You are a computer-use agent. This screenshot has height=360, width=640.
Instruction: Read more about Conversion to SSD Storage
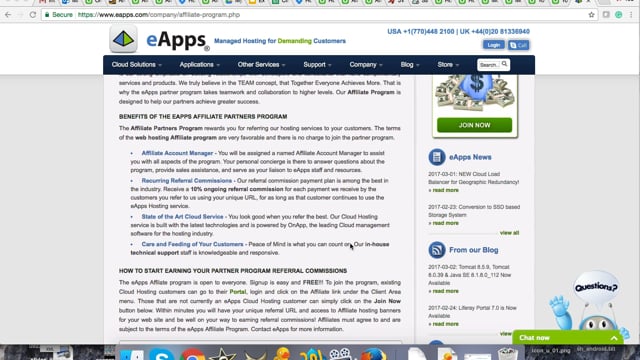[444, 223]
